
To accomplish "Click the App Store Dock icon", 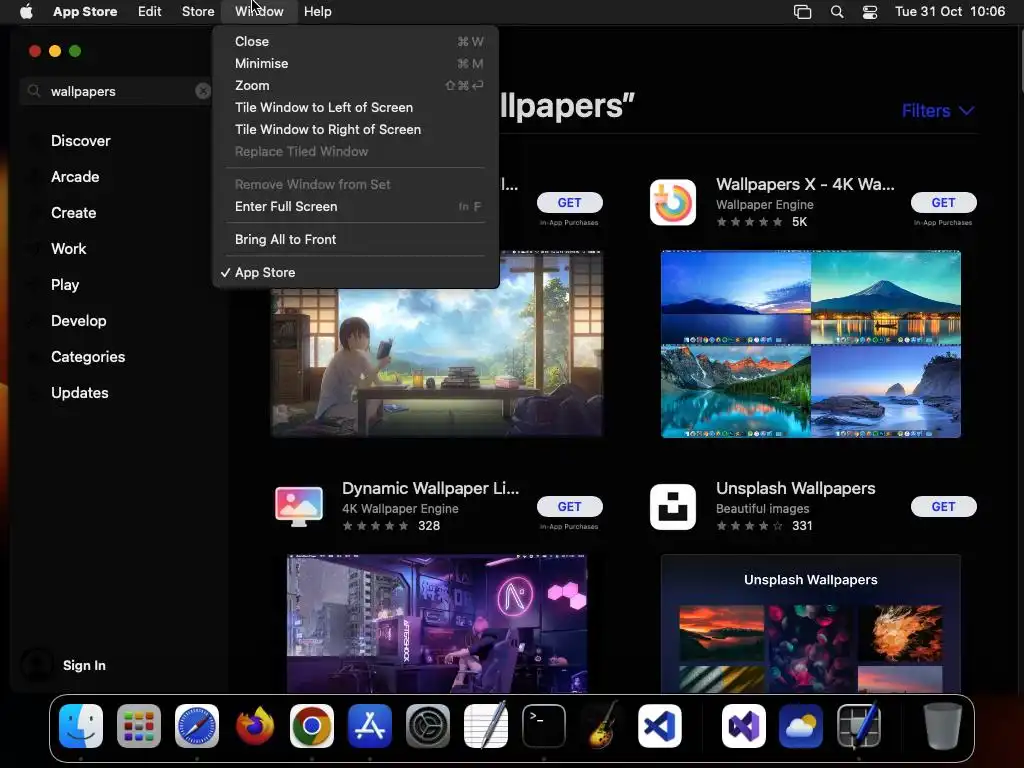I will point(370,726).
